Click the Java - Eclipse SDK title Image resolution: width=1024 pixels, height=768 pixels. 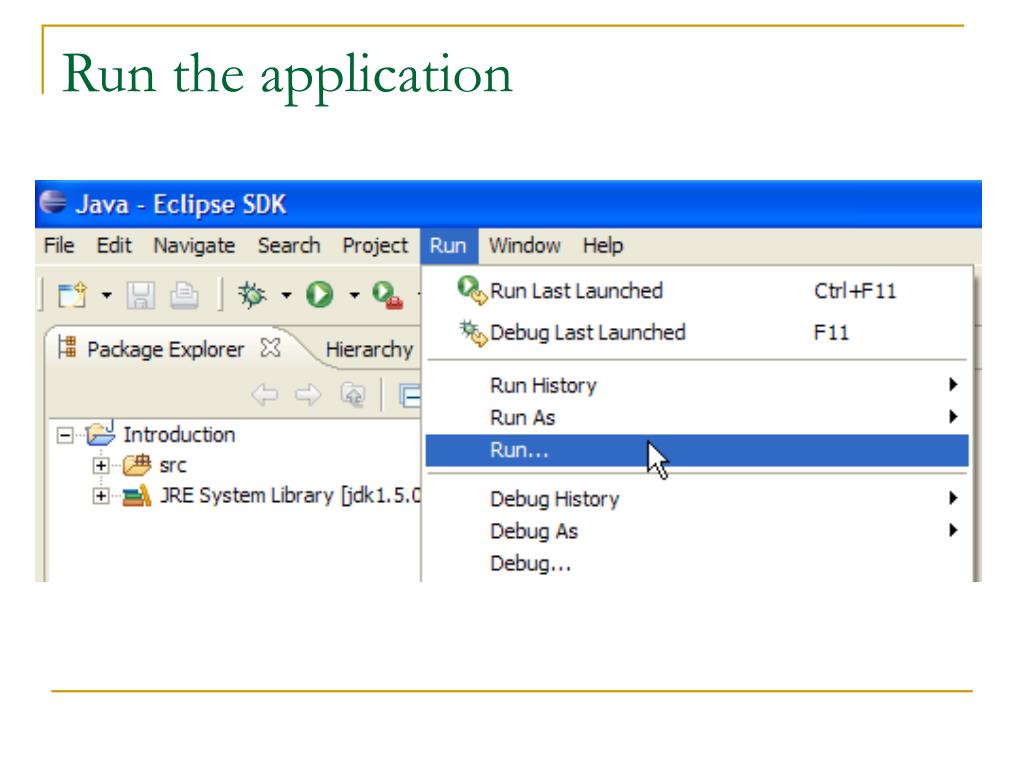[181, 204]
